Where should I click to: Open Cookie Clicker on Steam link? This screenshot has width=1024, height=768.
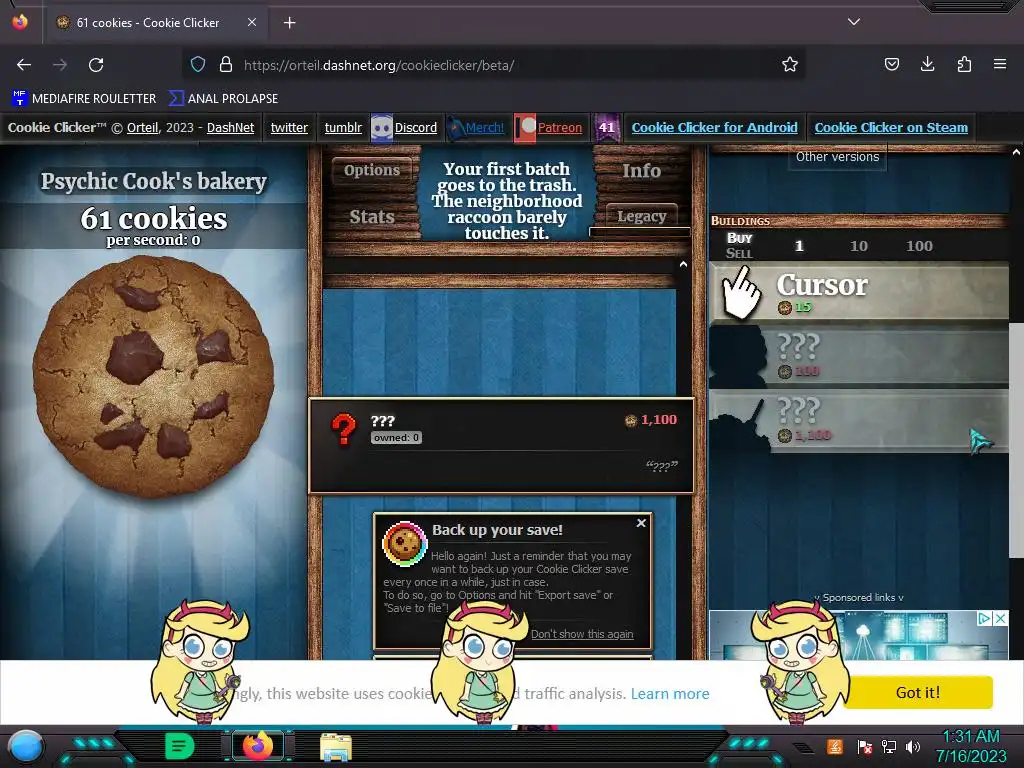891,127
